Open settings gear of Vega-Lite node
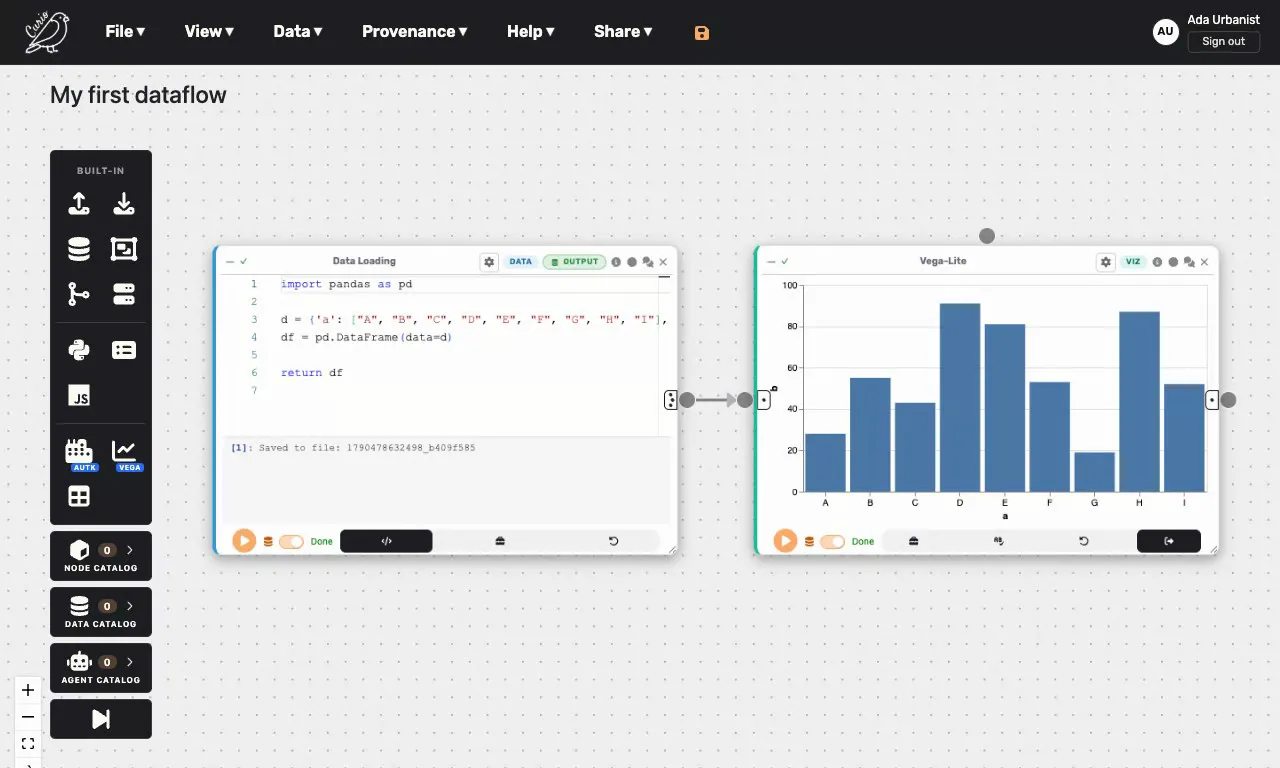The image size is (1280, 768). 1105,262
